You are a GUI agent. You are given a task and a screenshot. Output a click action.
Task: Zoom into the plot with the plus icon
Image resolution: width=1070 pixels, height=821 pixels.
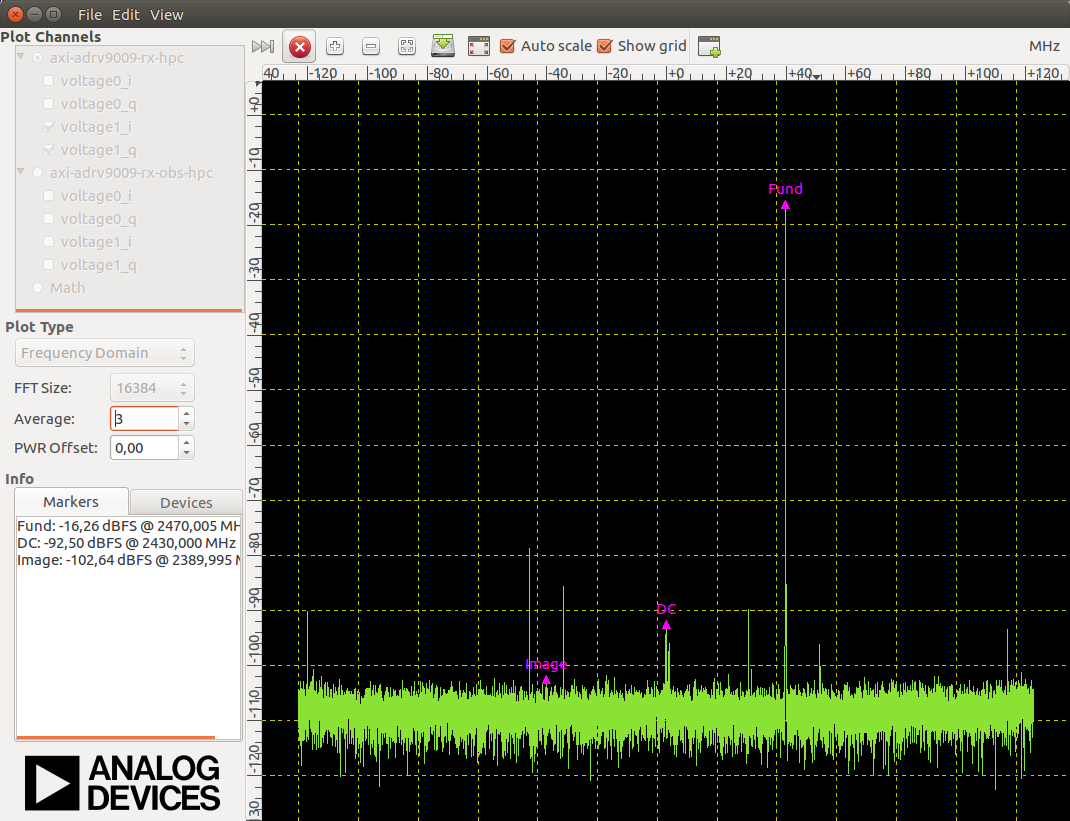pos(334,46)
